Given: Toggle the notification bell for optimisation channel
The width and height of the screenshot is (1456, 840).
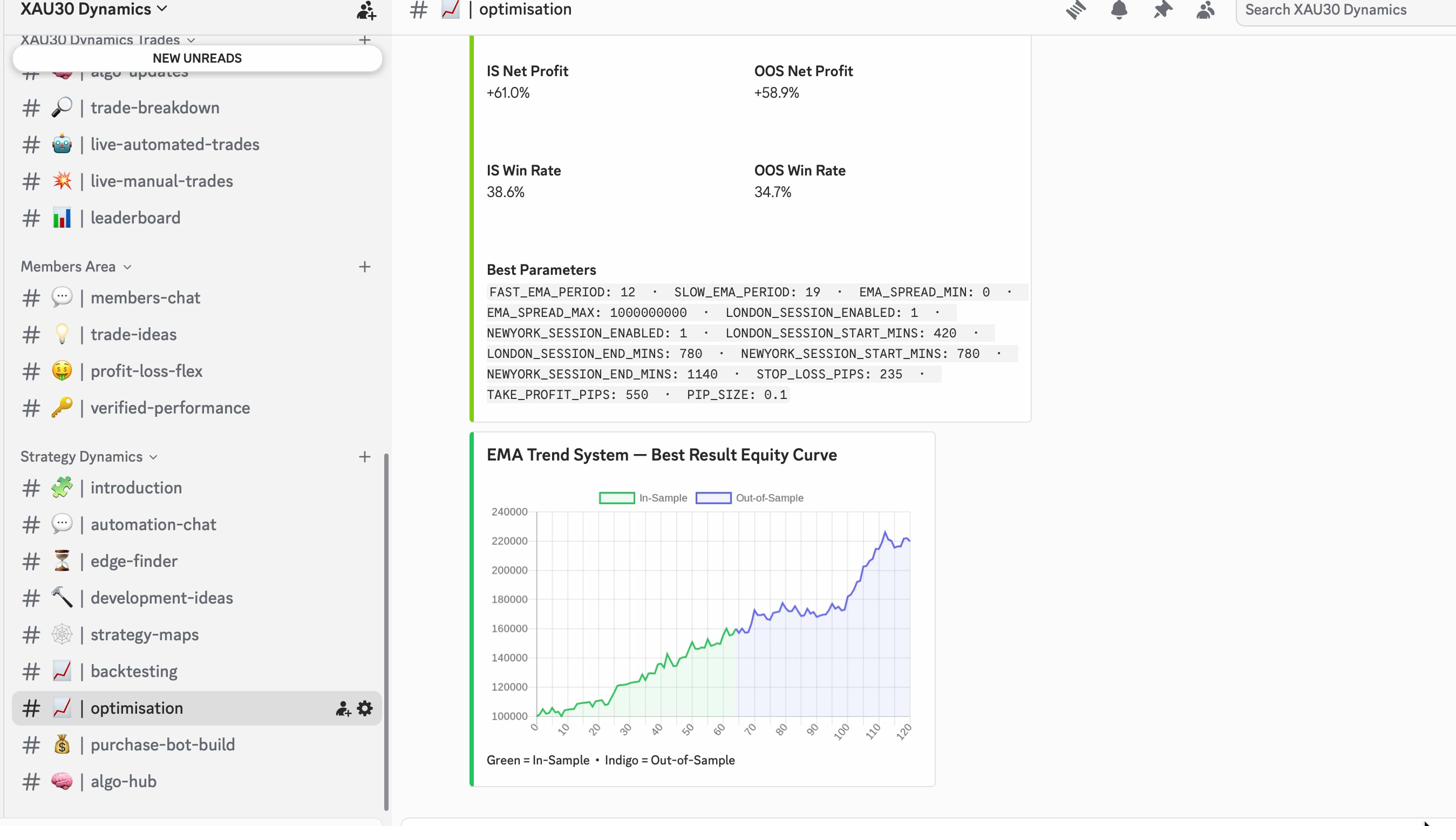Looking at the screenshot, I should (1120, 10).
